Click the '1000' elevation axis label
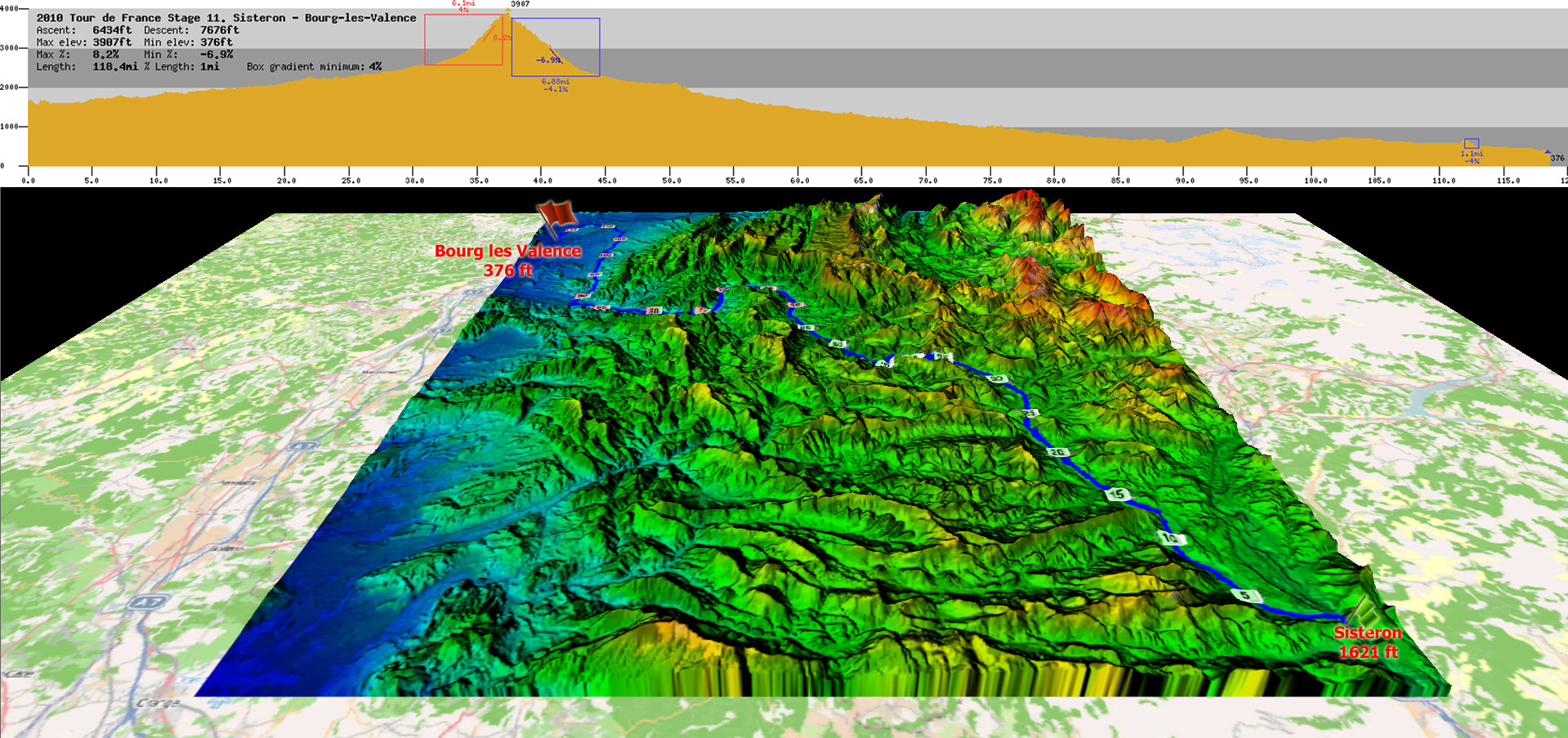1568x738 pixels. tap(9, 126)
